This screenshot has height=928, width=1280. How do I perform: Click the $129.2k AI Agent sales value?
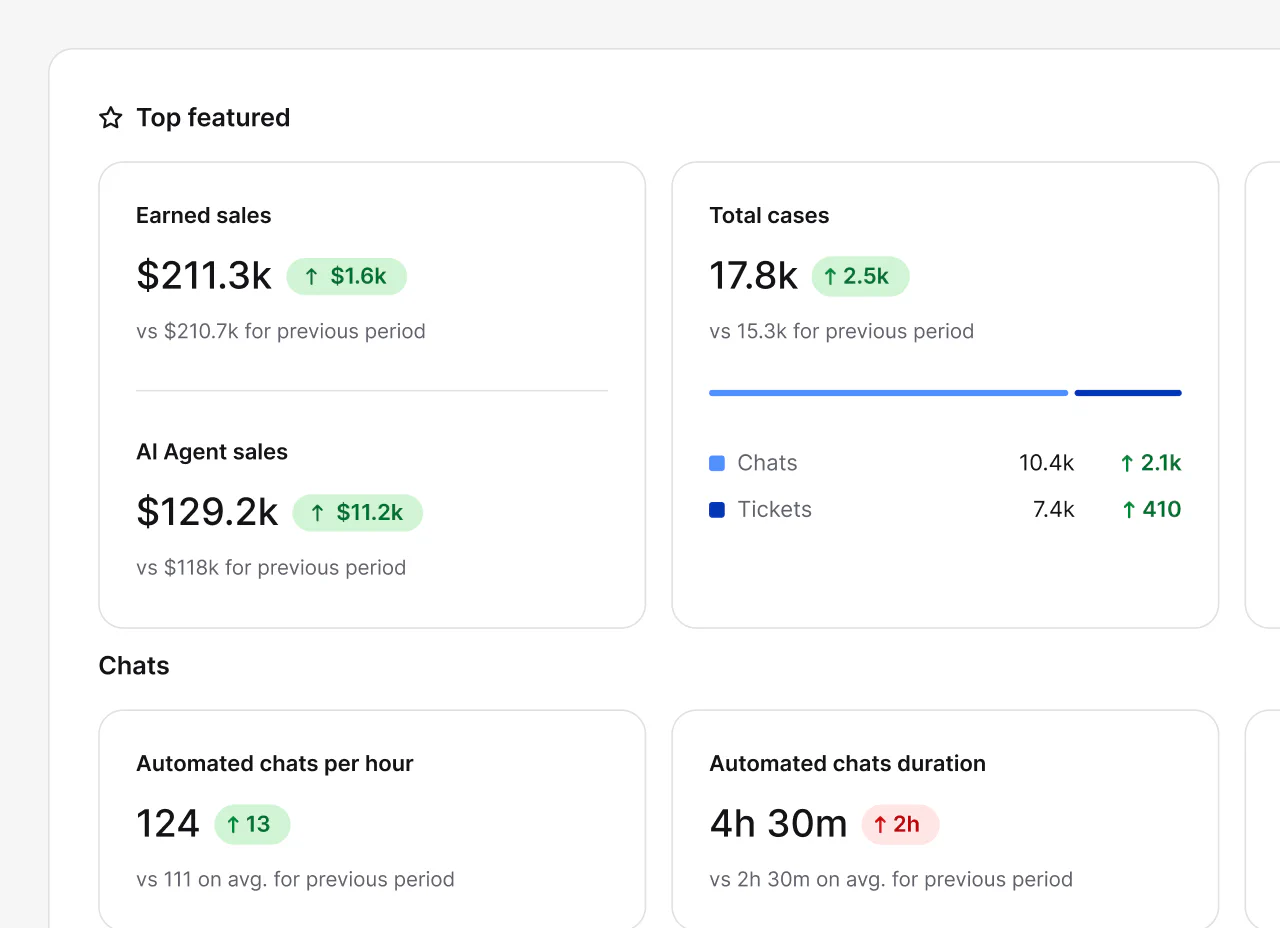pyautogui.click(x=207, y=512)
